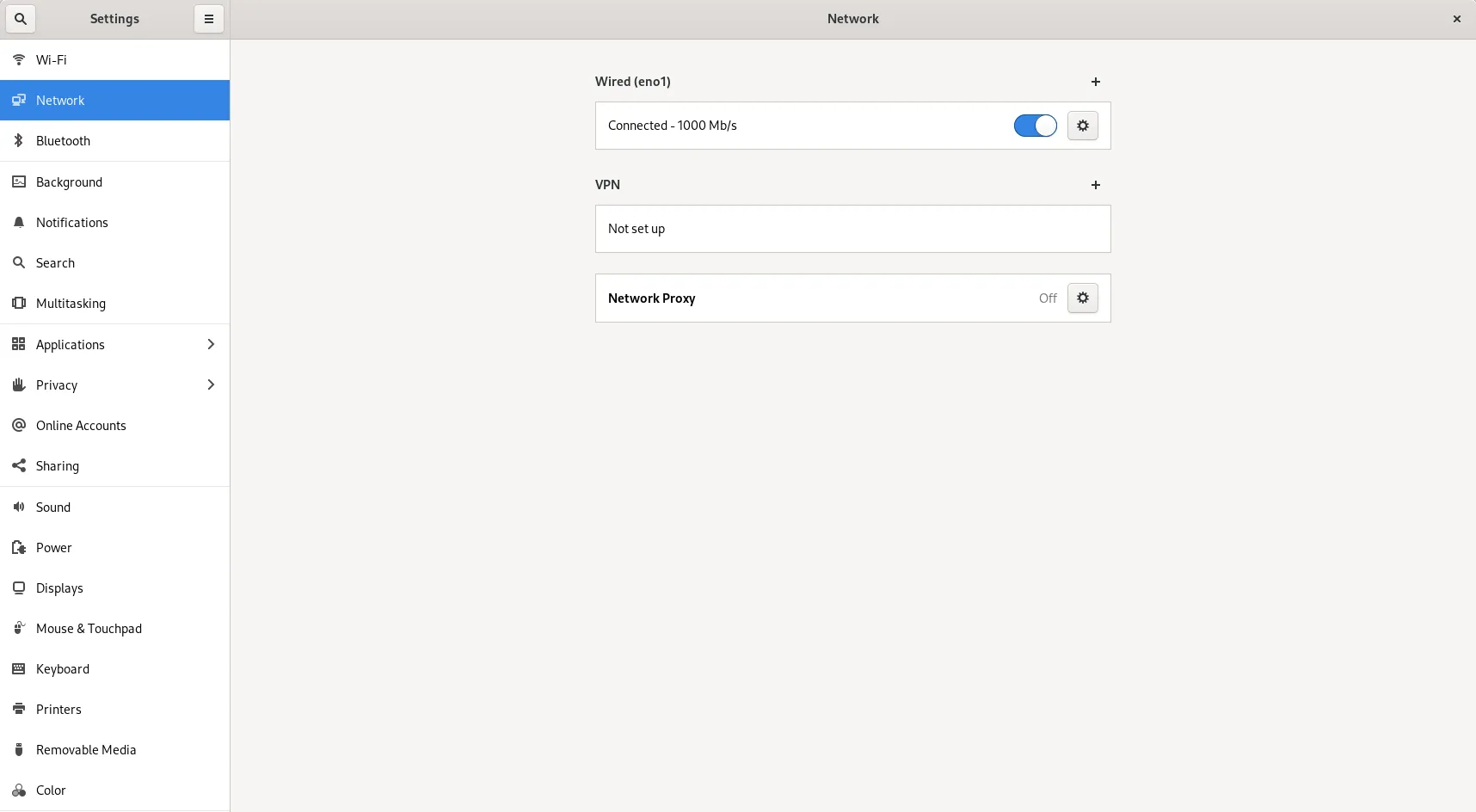Click the Power icon
Viewport: 1476px width, 812px height.
(x=19, y=548)
